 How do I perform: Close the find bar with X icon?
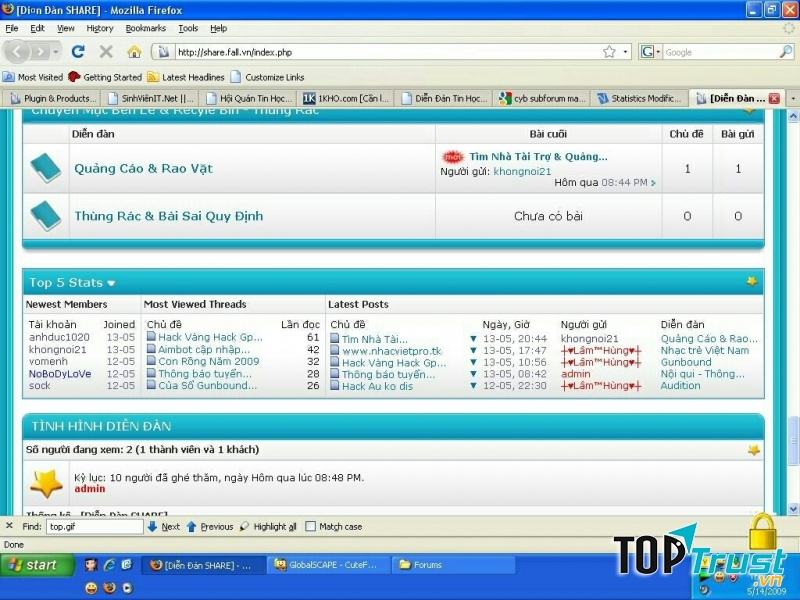[x=9, y=526]
